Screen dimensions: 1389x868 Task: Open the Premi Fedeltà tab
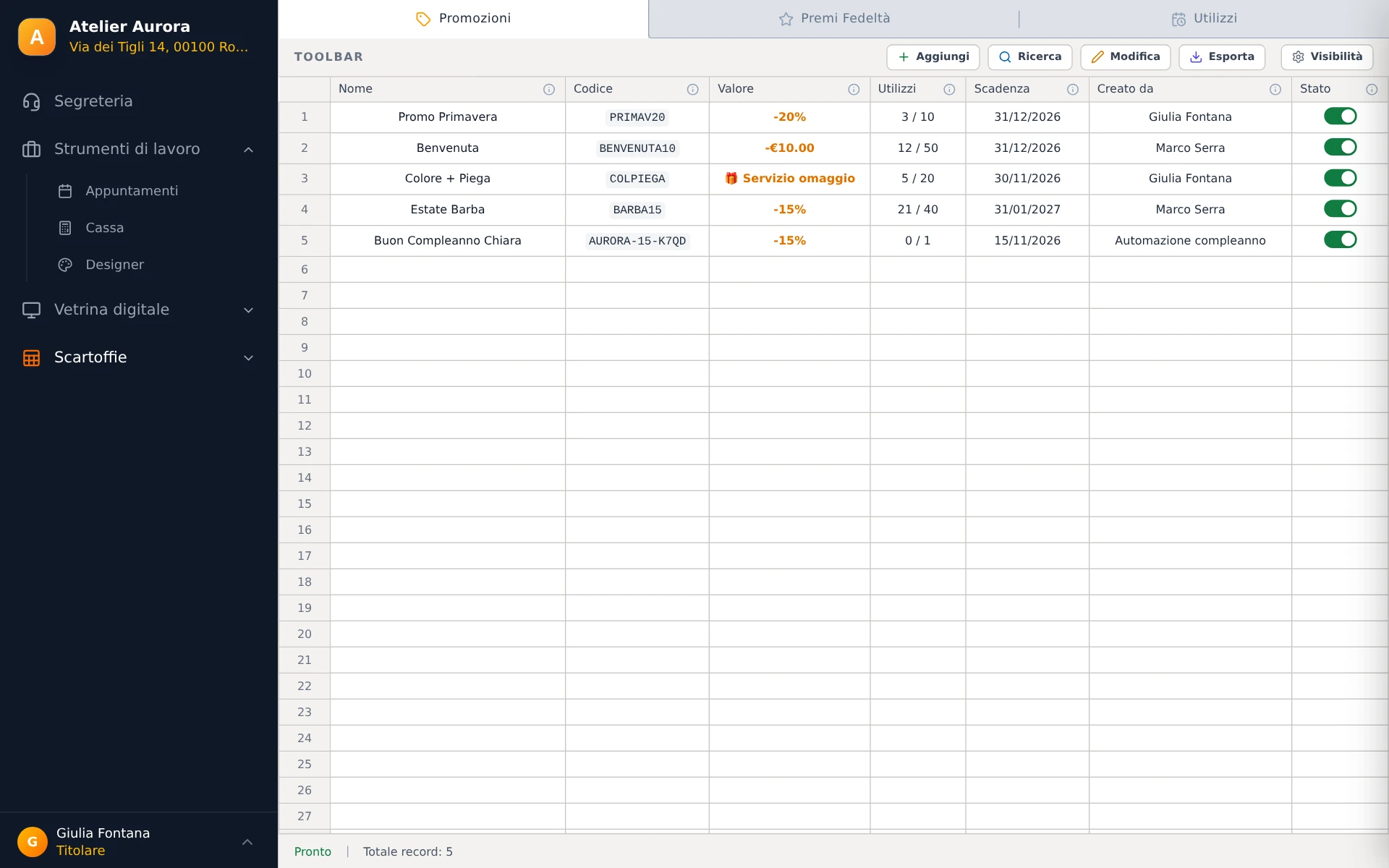[834, 19]
